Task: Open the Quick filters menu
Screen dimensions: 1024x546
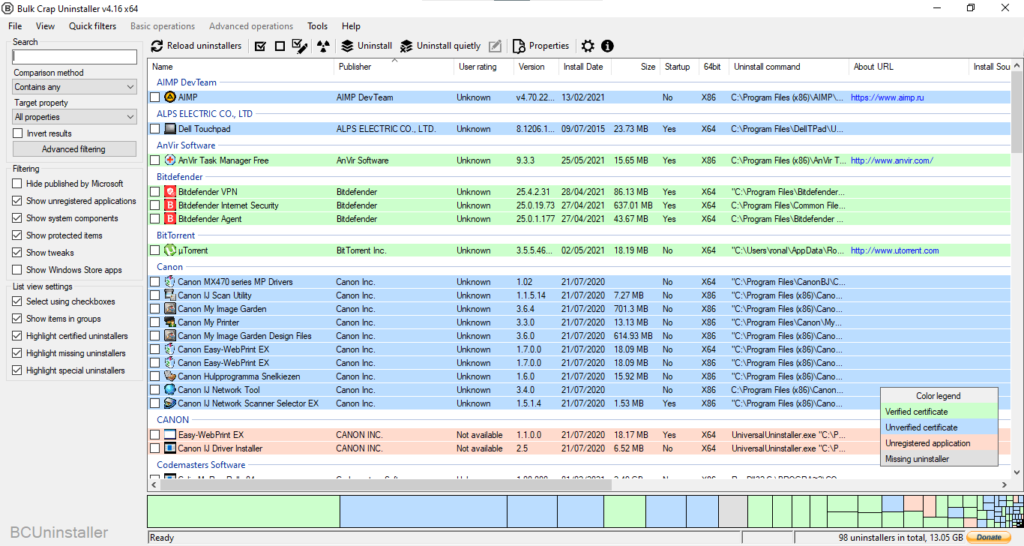Action: coord(93,26)
